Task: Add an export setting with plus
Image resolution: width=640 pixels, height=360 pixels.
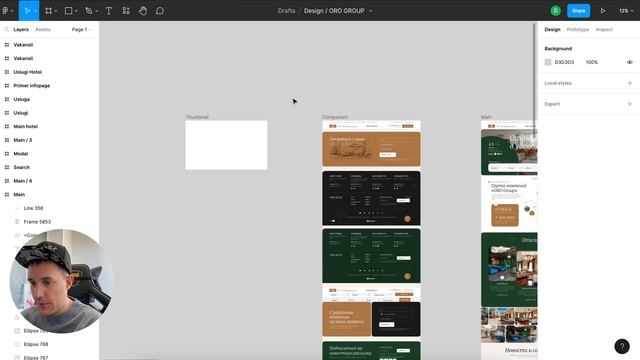Action: (629, 104)
